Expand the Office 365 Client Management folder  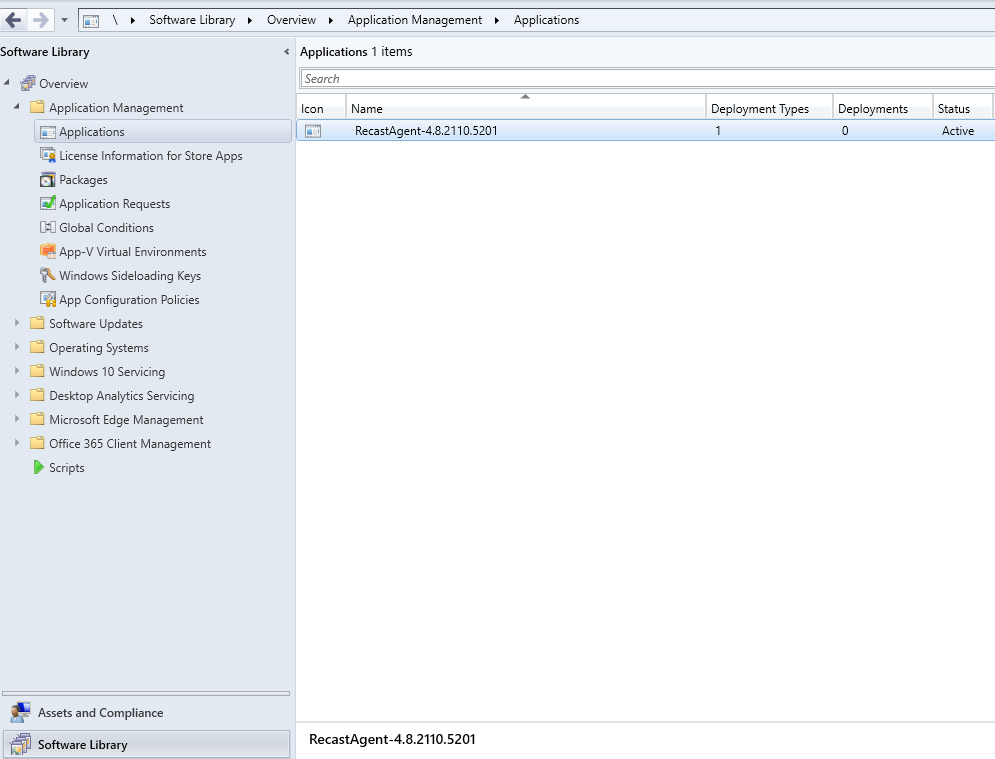[x=17, y=443]
